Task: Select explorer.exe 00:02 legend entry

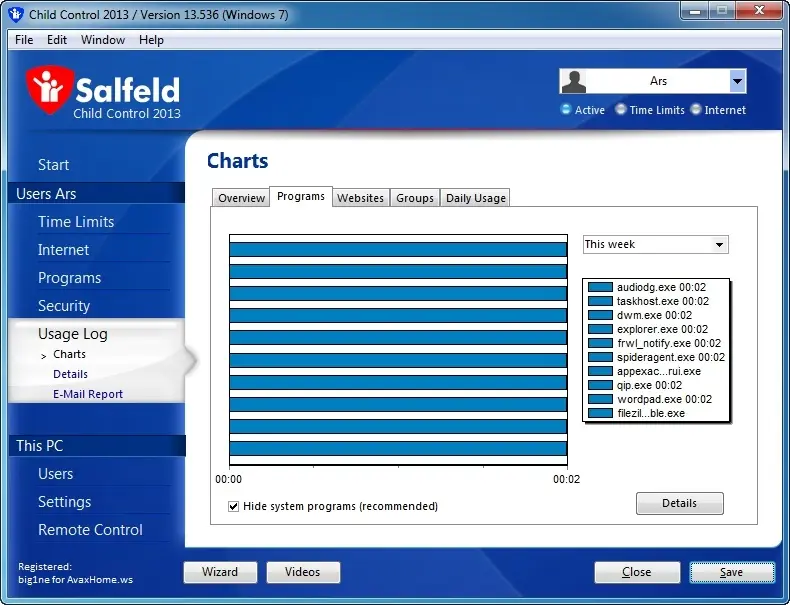Action: [663, 329]
